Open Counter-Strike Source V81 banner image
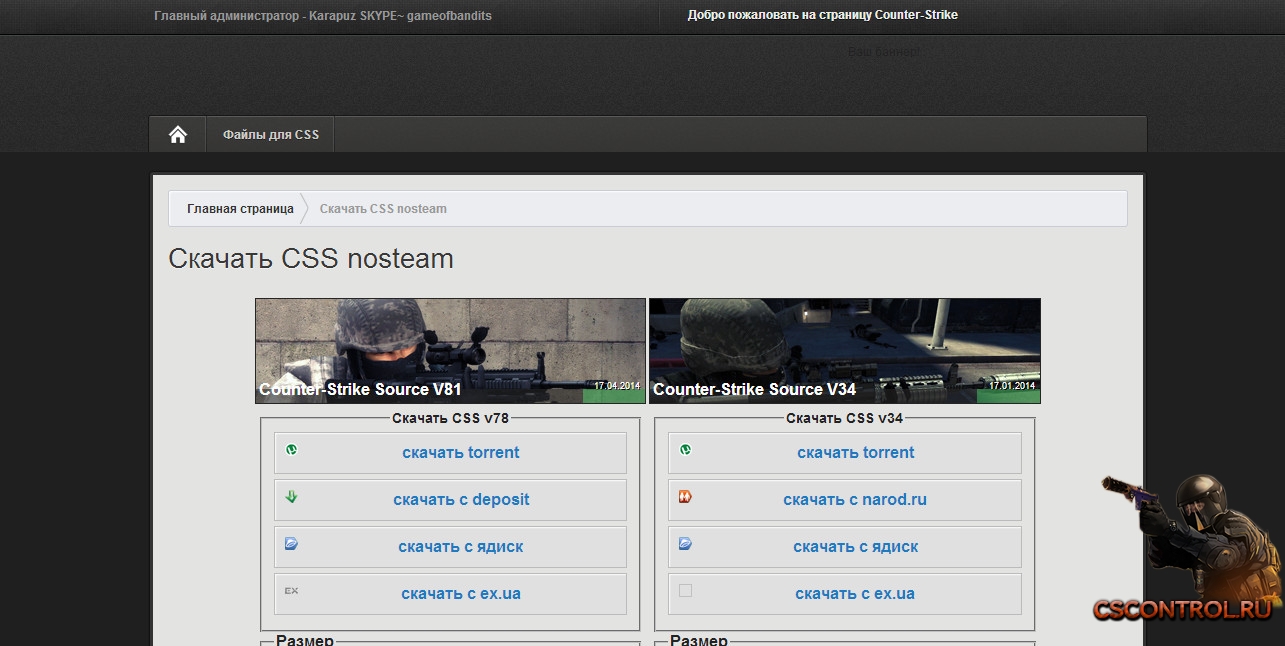1285x646 pixels. (450, 351)
